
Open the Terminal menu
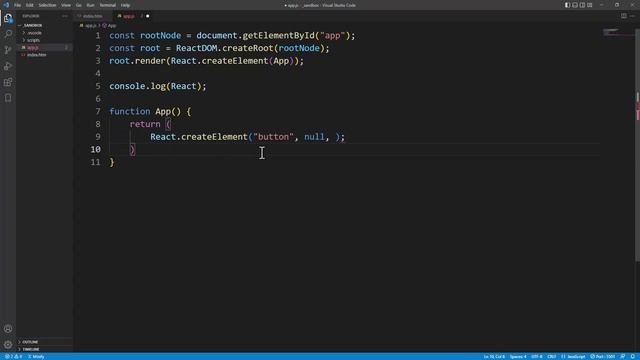(x=108, y=5)
